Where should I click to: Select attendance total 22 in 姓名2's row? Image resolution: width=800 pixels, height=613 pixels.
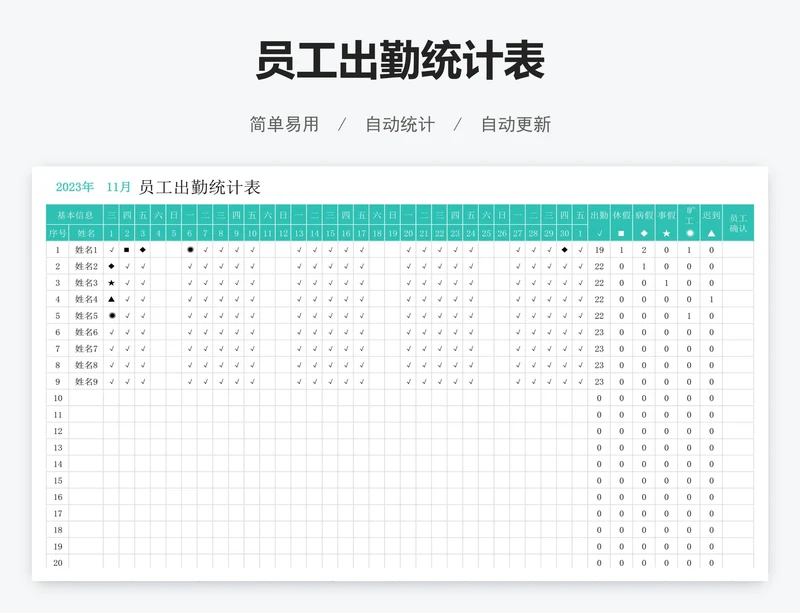(x=599, y=266)
